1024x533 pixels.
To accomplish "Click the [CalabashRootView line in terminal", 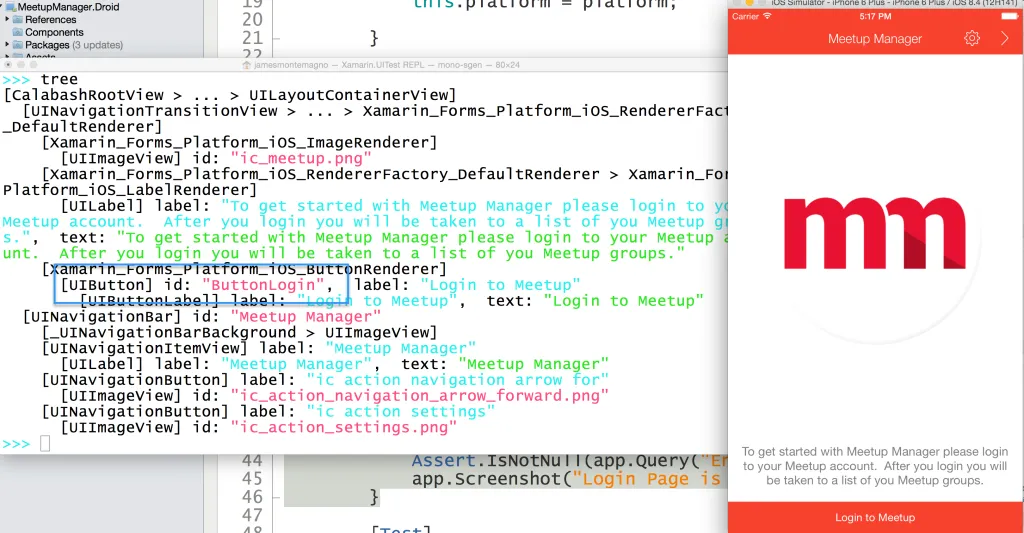I will [x=230, y=95].
